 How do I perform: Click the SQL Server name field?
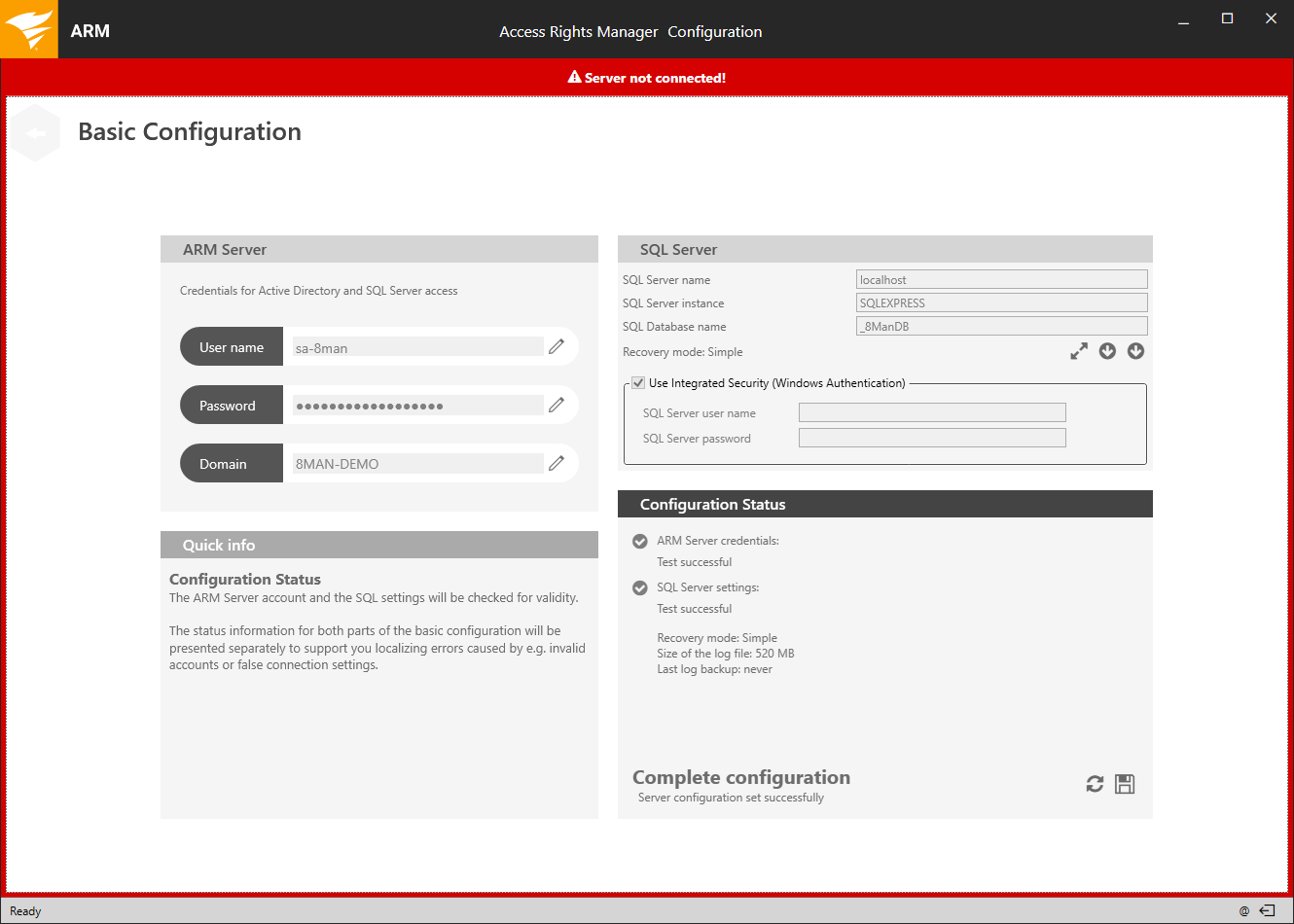[1001, 280]
